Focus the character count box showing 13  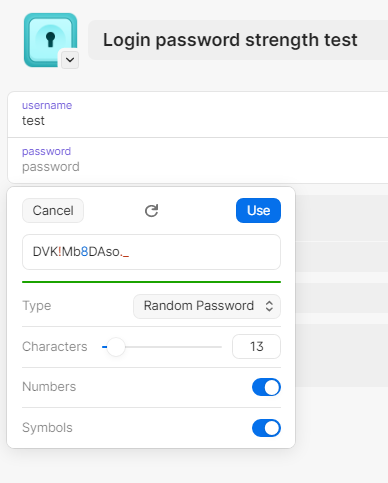[x=256, y=347]
